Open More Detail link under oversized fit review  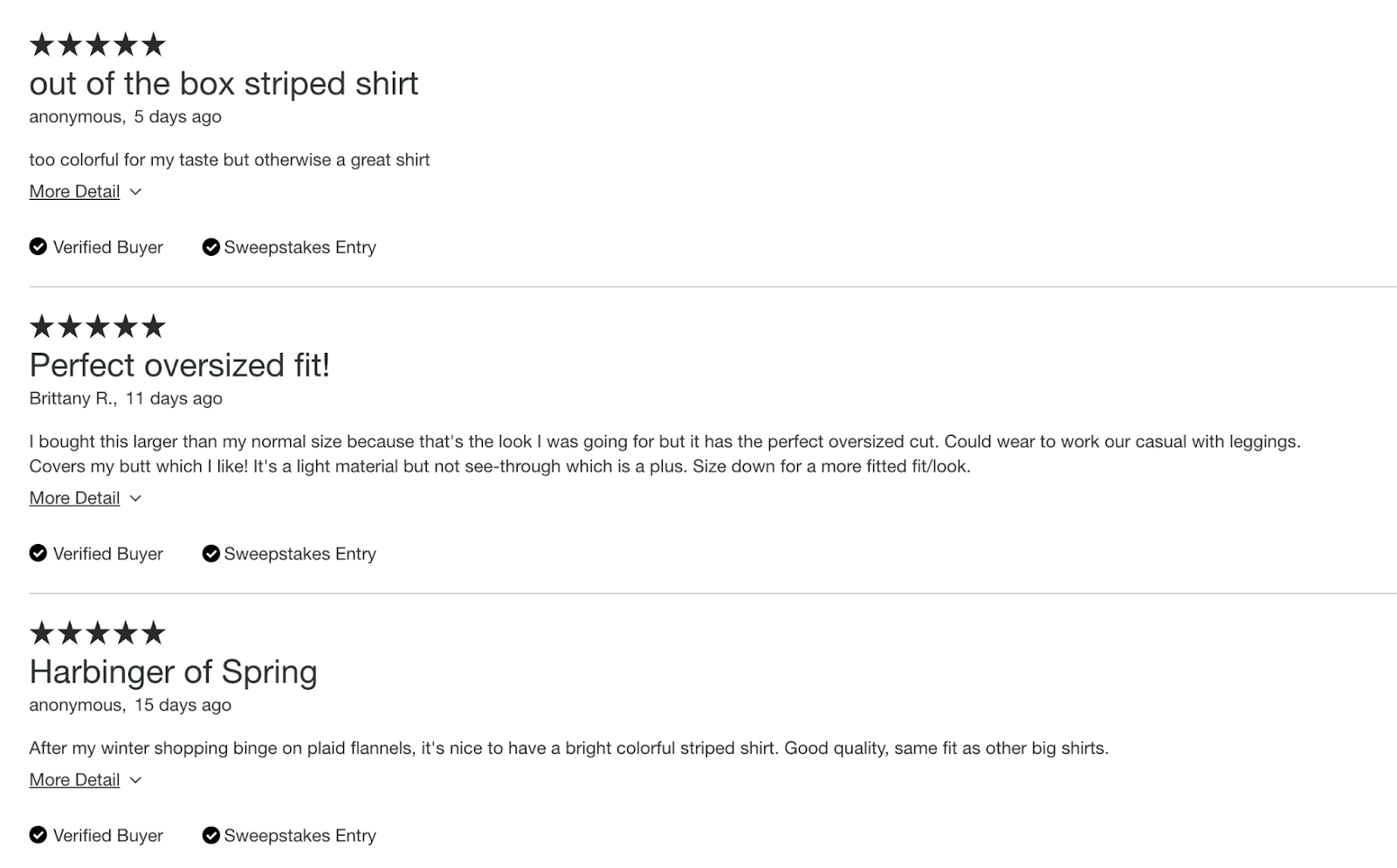(74, 499)
